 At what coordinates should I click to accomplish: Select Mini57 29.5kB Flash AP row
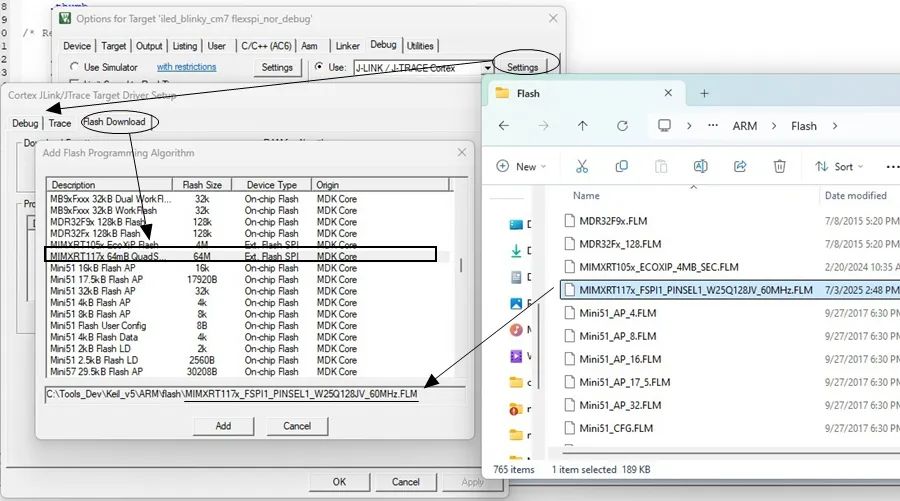pos(247,372)
